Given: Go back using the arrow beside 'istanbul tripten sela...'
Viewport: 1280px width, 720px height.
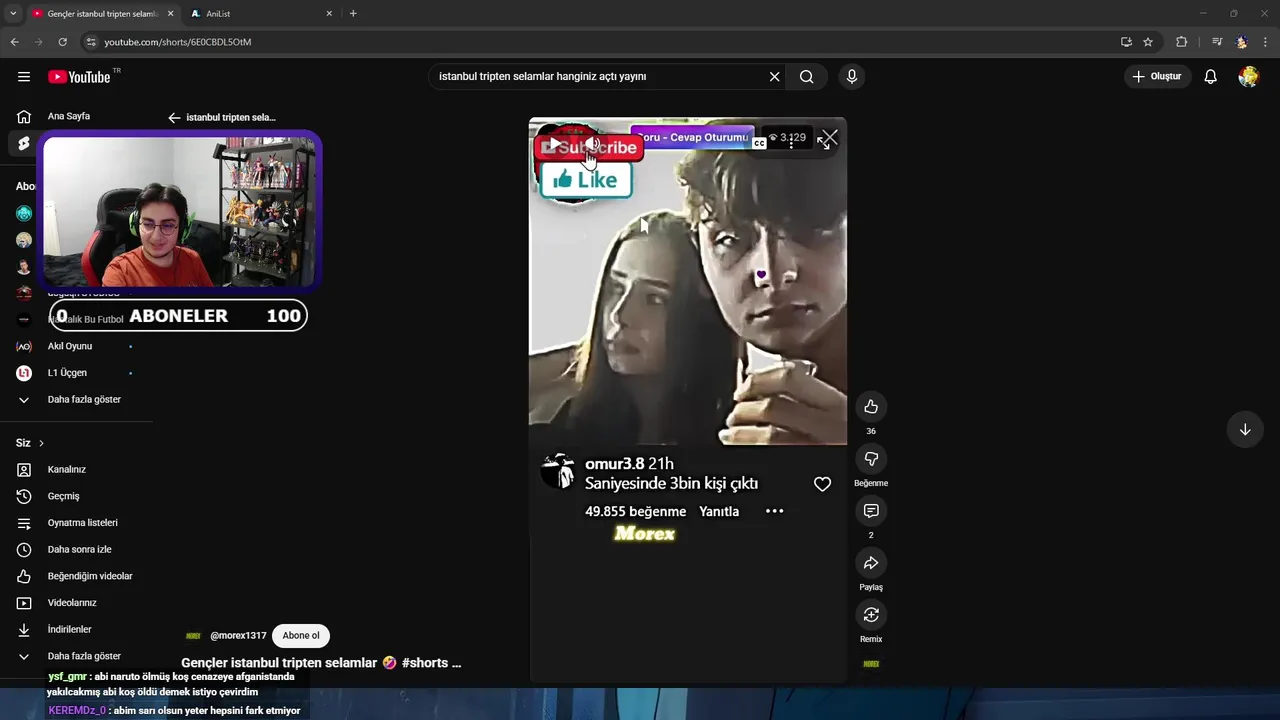Looking at the screenshot, I should click(x=174, y=118).
